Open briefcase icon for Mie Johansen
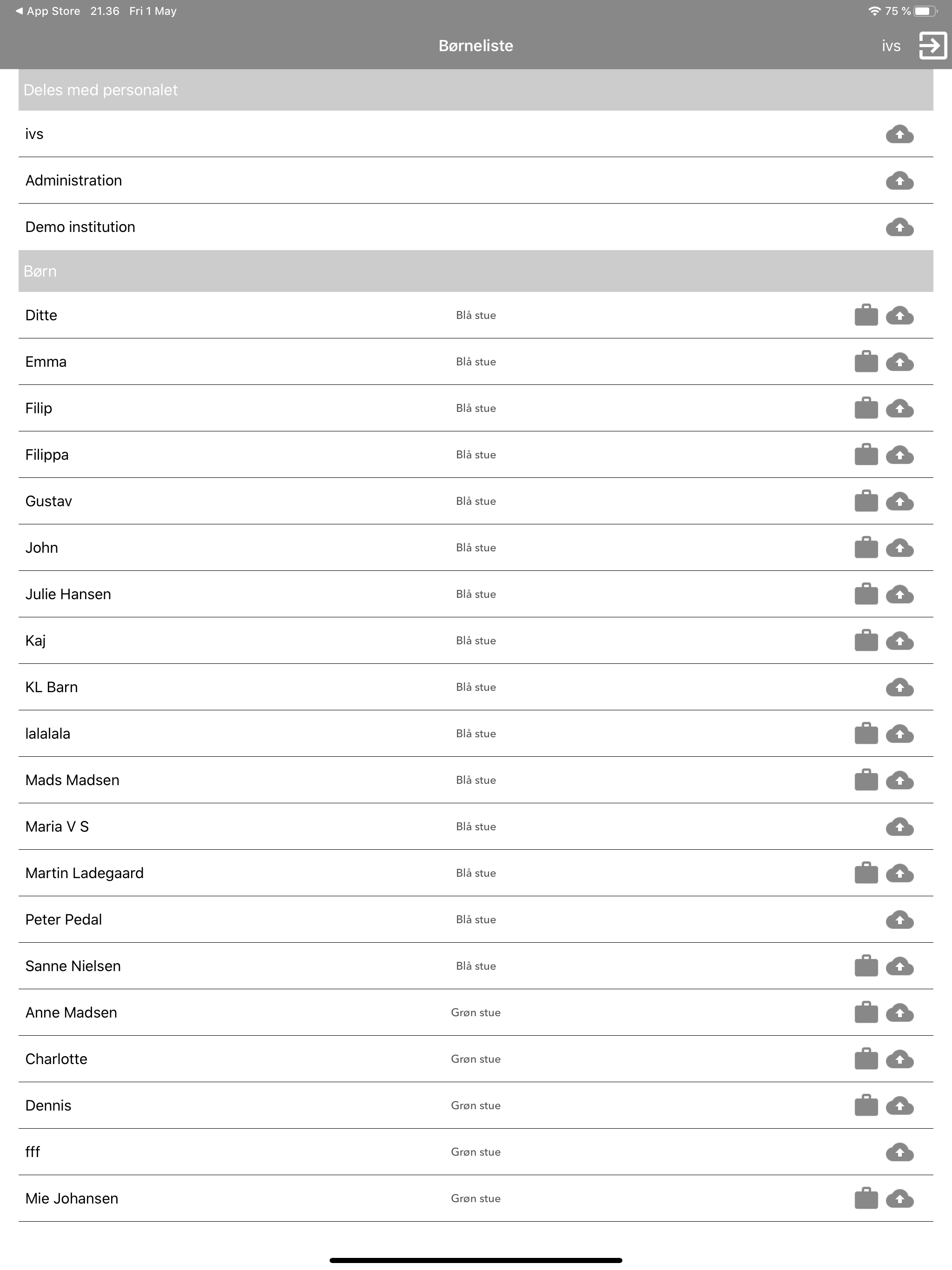The height and width of the screenshot is (1270, 952). point(866,1199)
